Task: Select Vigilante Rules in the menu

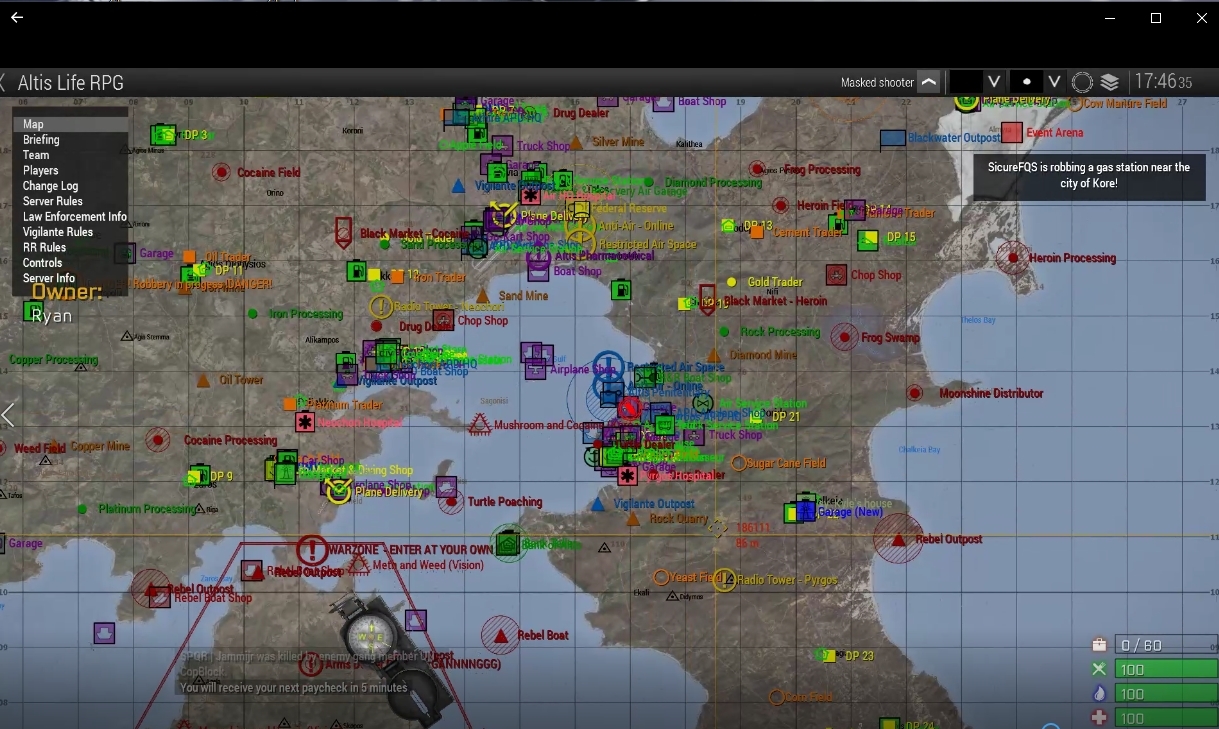Action: coord(70,232)
